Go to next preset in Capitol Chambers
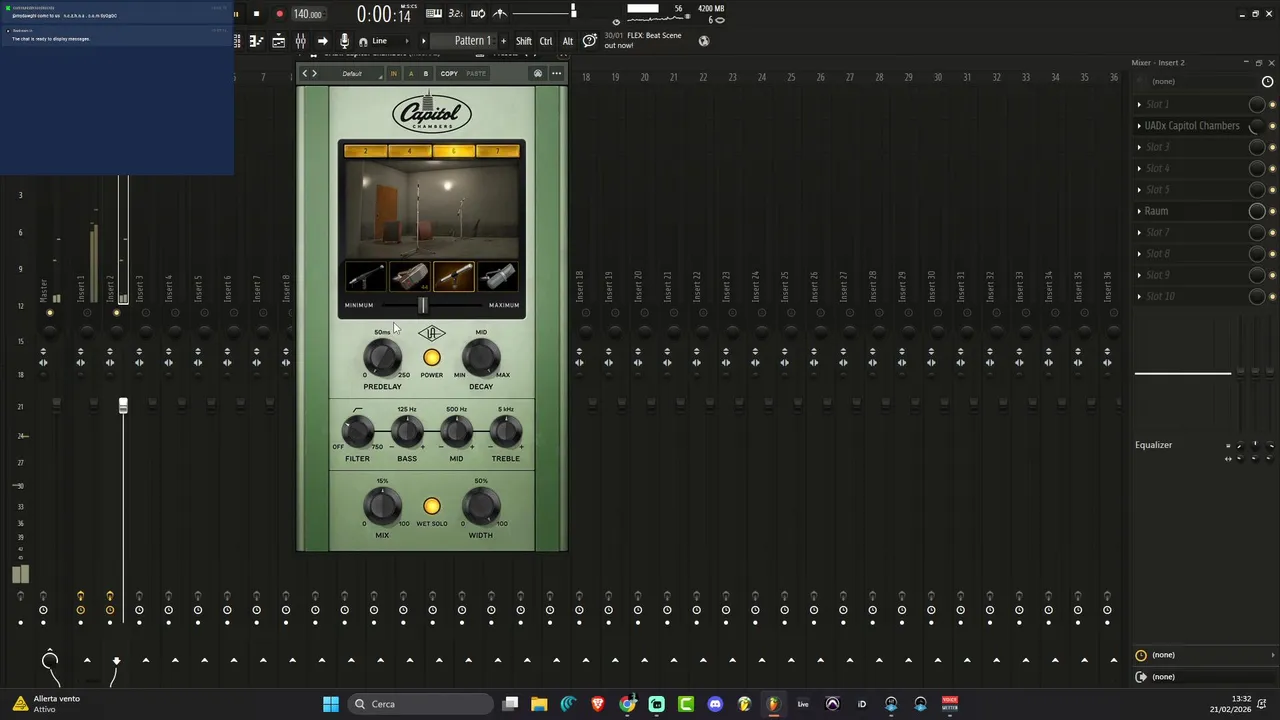The image size is (1280, 720). 314,73
